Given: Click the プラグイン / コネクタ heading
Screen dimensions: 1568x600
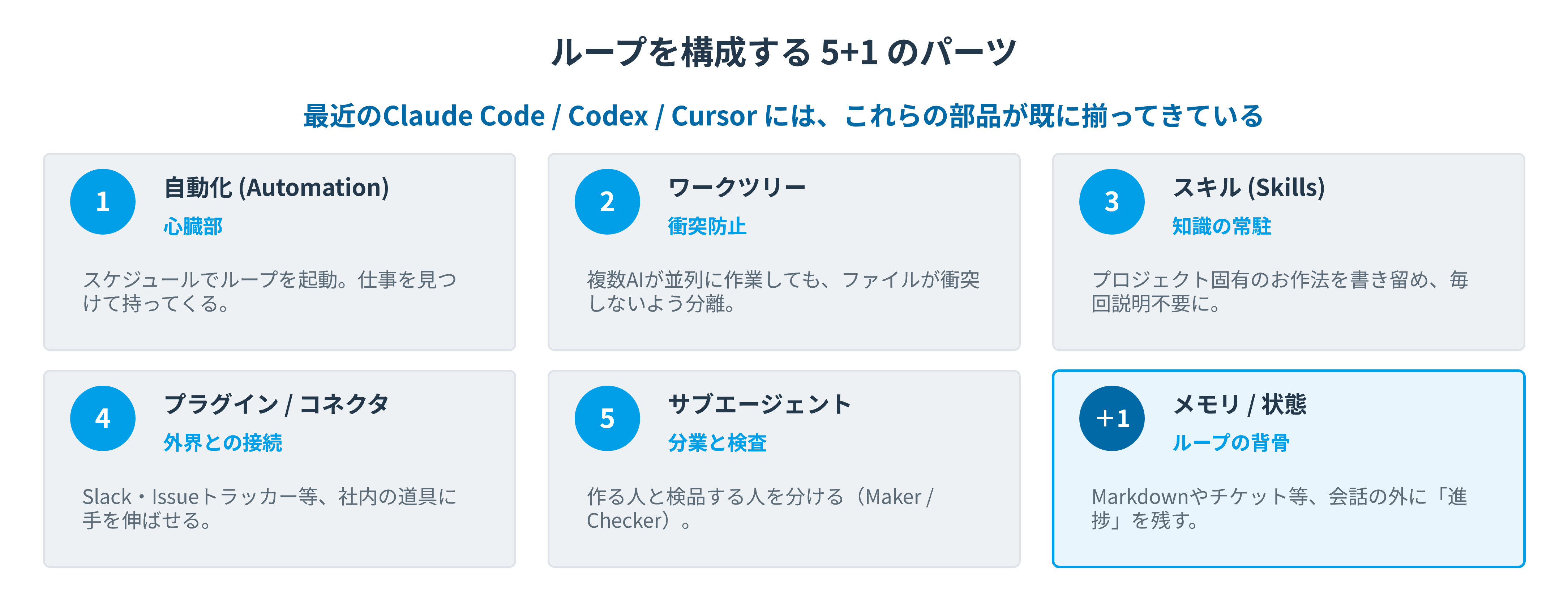Looking at the screenshot, I should point(277,404).
